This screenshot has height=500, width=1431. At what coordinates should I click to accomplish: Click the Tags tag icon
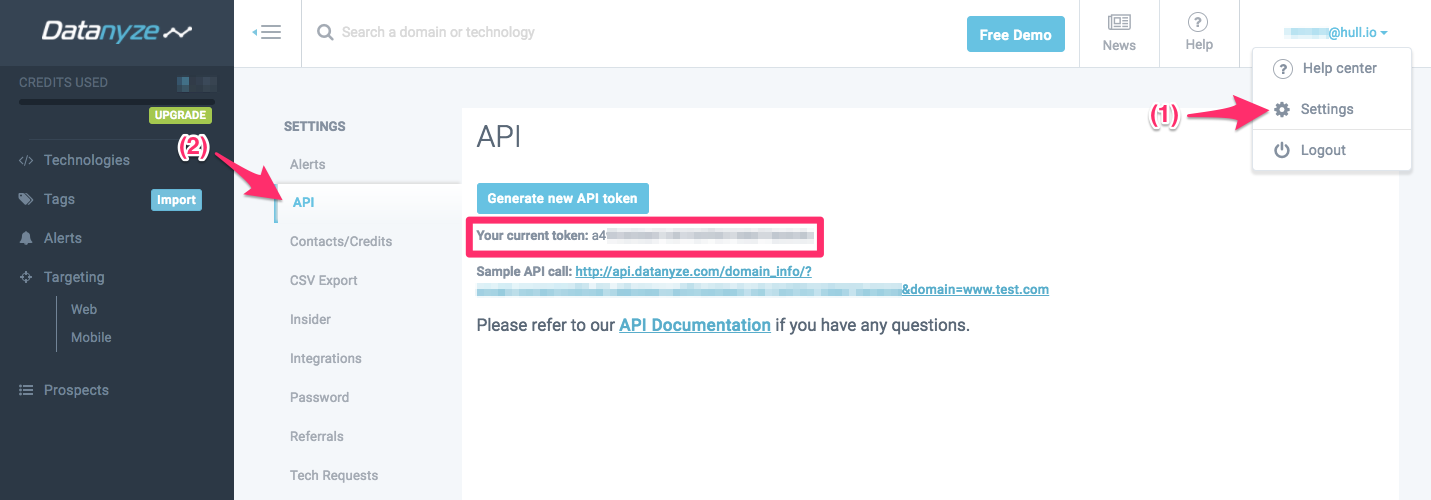point(26,199)
